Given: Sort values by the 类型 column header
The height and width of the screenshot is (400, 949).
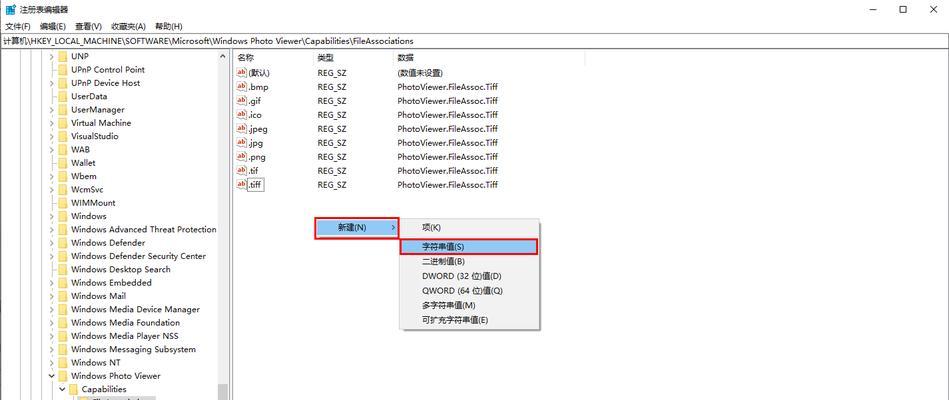Looking at the screenshot, I should click(x=352, y=57).
